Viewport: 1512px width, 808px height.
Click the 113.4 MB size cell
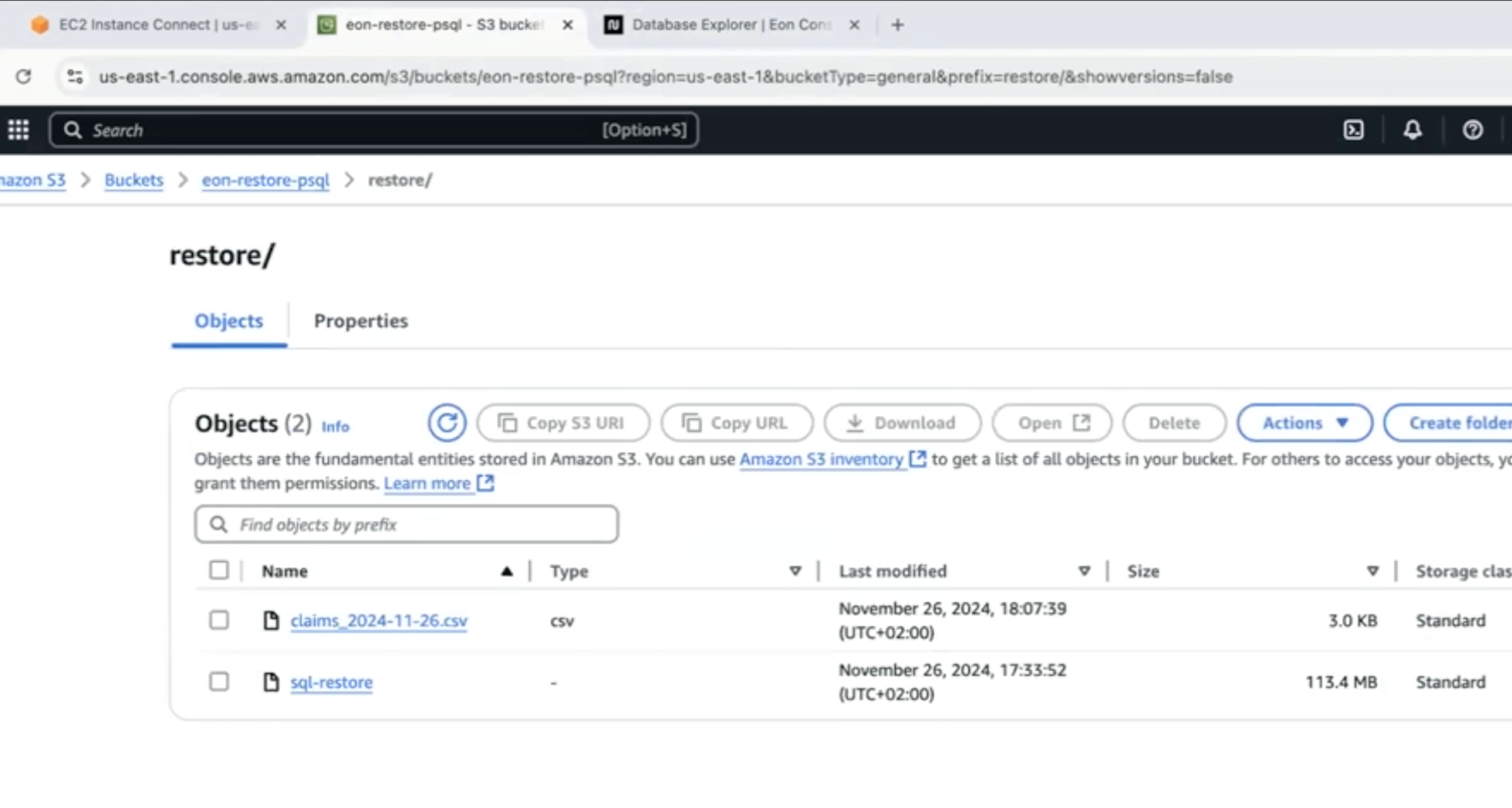(1341, 681)
